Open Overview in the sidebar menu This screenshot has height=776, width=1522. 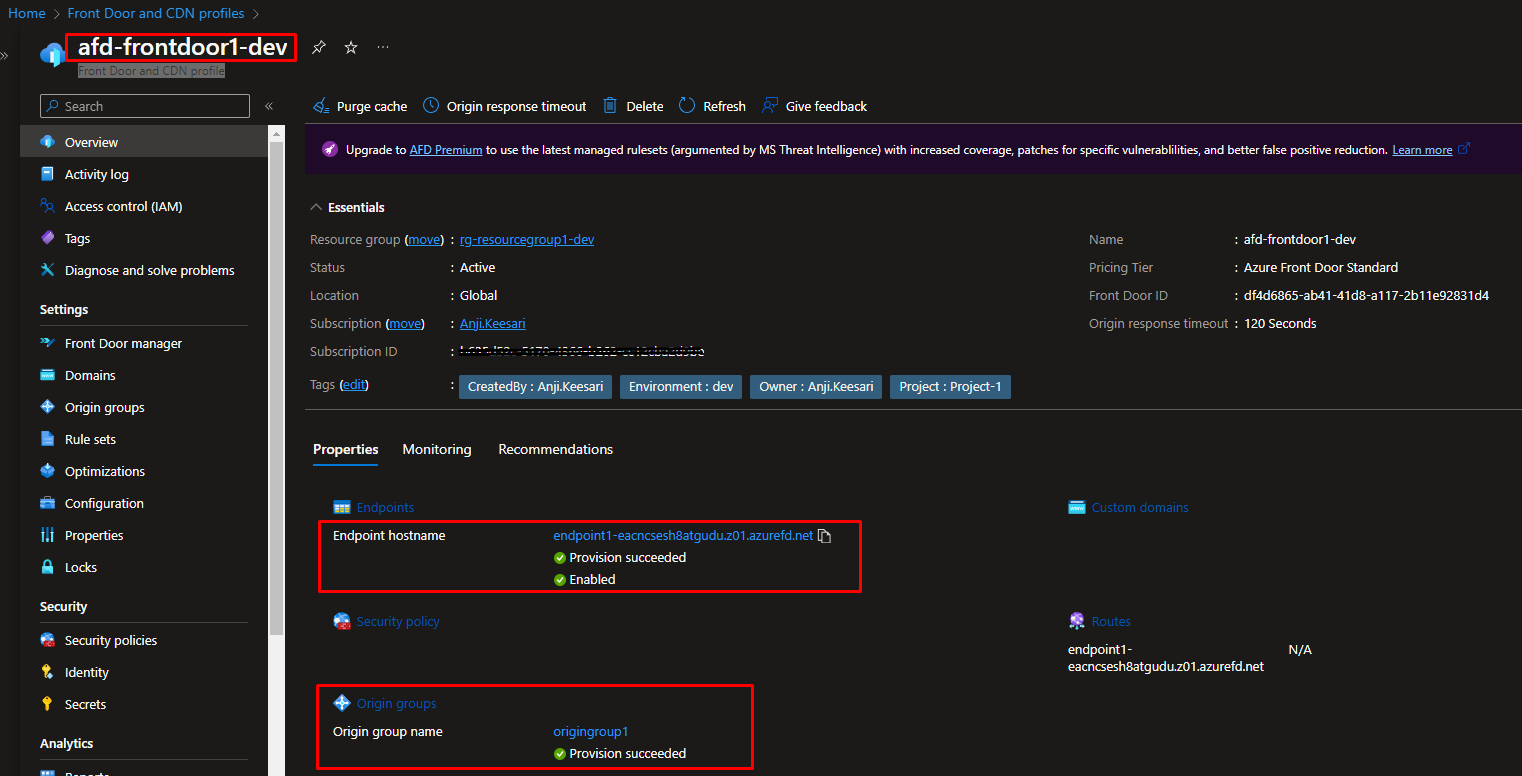pyautogui.click(x=144, y=142)
